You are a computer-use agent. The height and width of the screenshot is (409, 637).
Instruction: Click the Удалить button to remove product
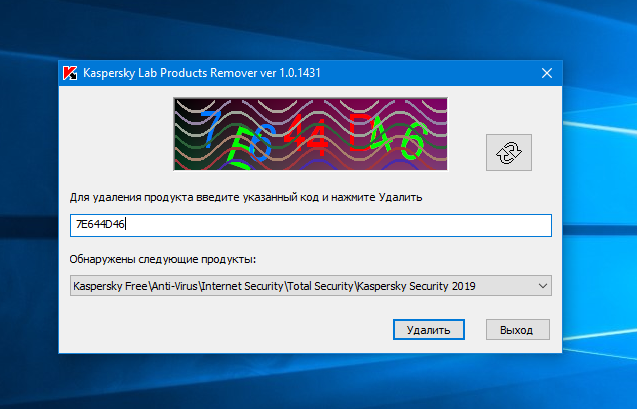[x=429, y=330]
